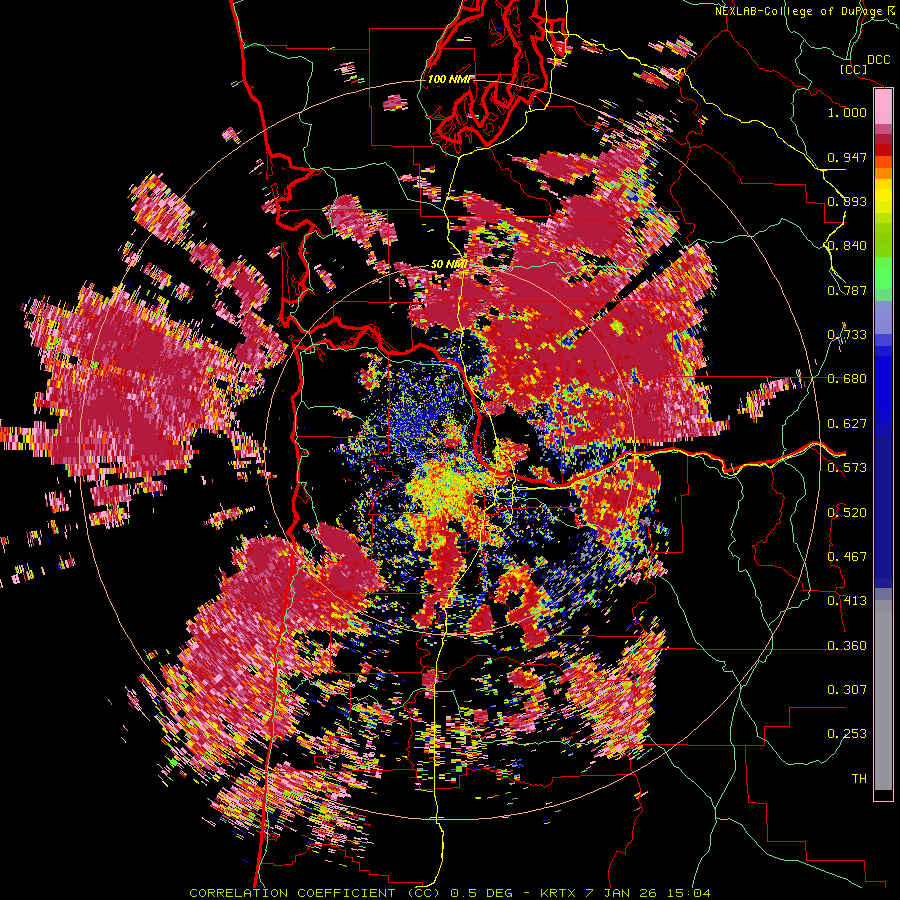Click the bright green color band beside 0.787
Image resolution: width=900 pixels, height=900 pixels.
pos(883,274)
